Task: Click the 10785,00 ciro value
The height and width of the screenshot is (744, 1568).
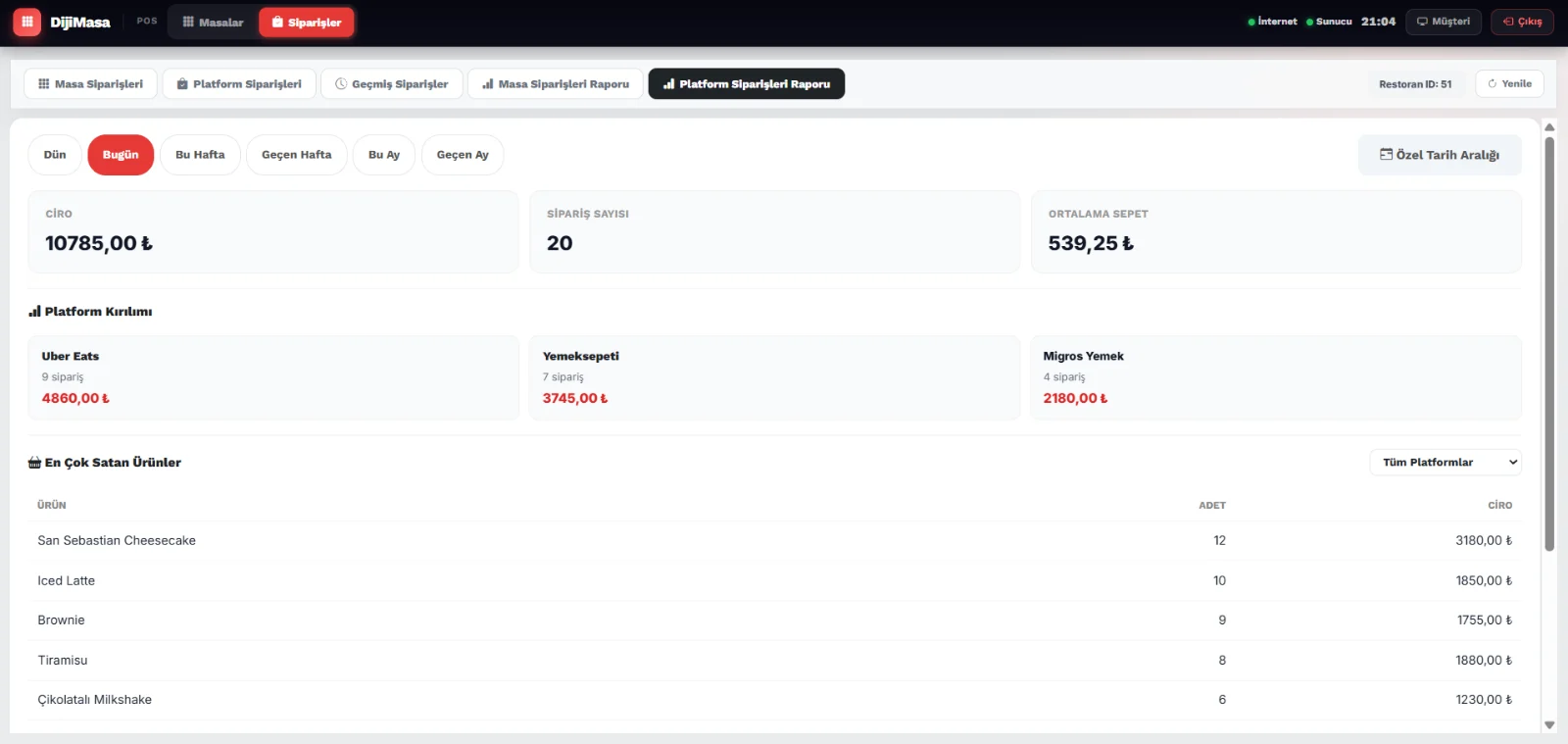Action: click(99, 243)
